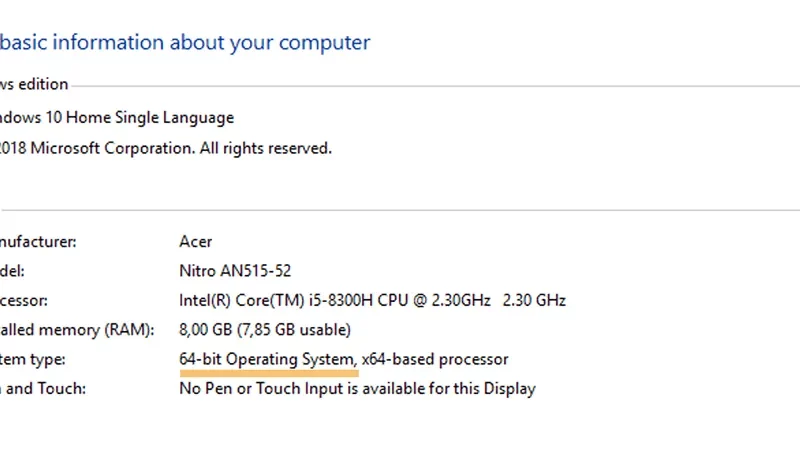Select the Installed memory (RAM) label
Image resolution: width=800 pixels, height=459 pixels.
coord(77,330)
